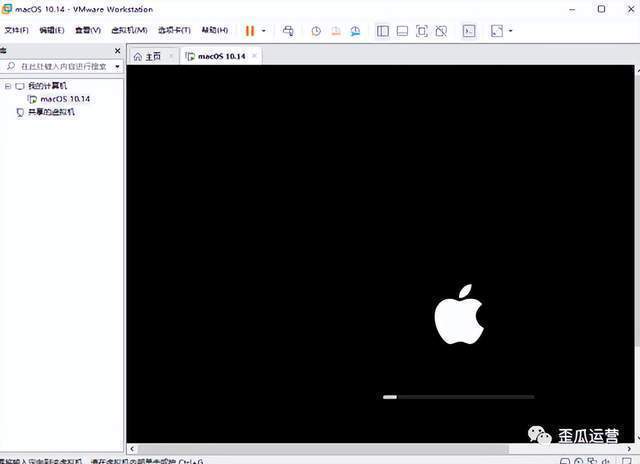Click the Unity mode icon
This screenshot has width=640, height=464.
[x=441, y=31]
